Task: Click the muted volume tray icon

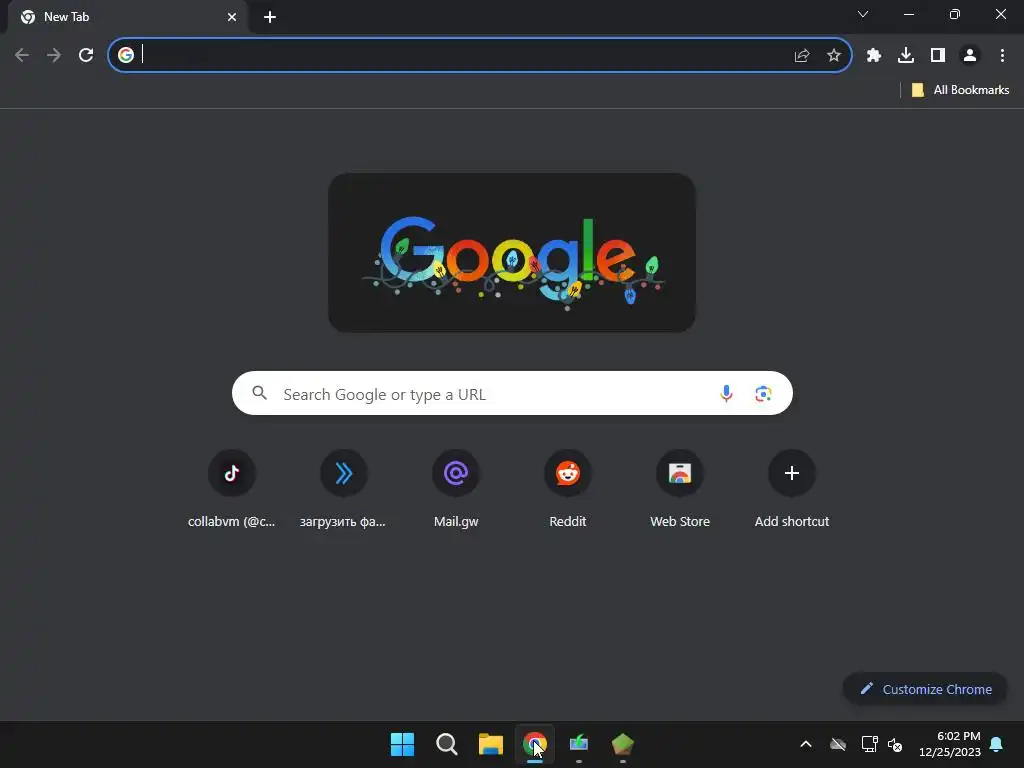Action: [895, 744]
